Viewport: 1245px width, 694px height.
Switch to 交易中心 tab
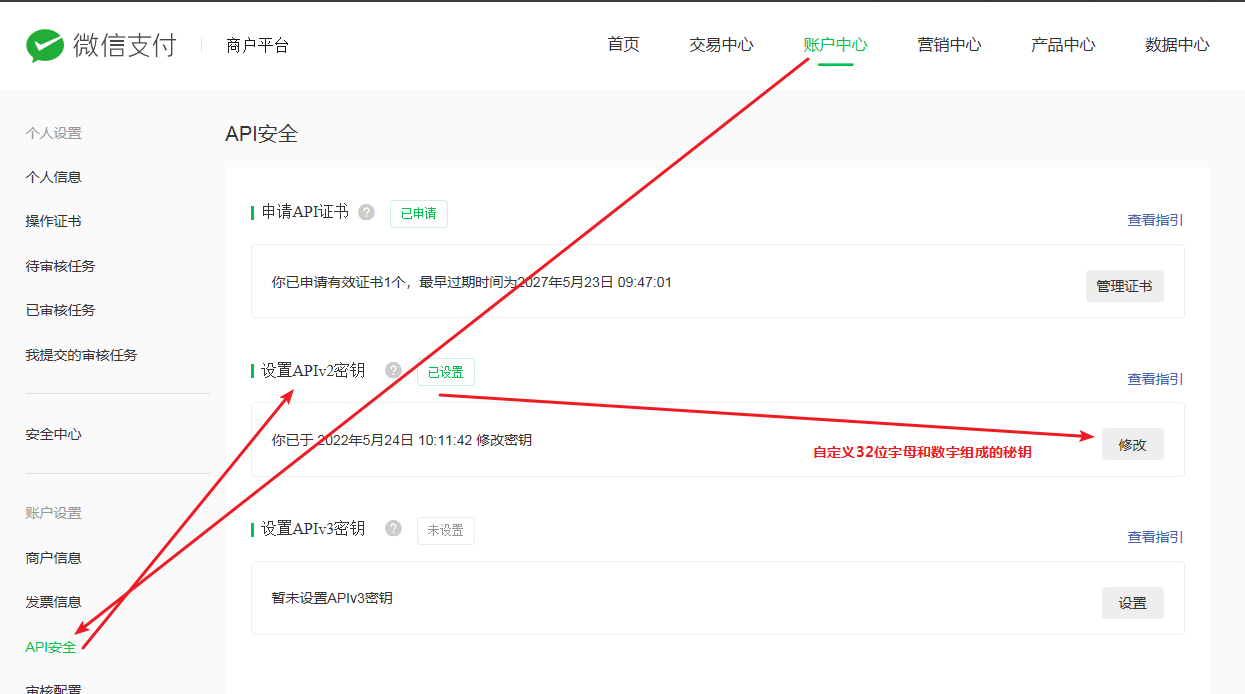click(x=721, y=45)
